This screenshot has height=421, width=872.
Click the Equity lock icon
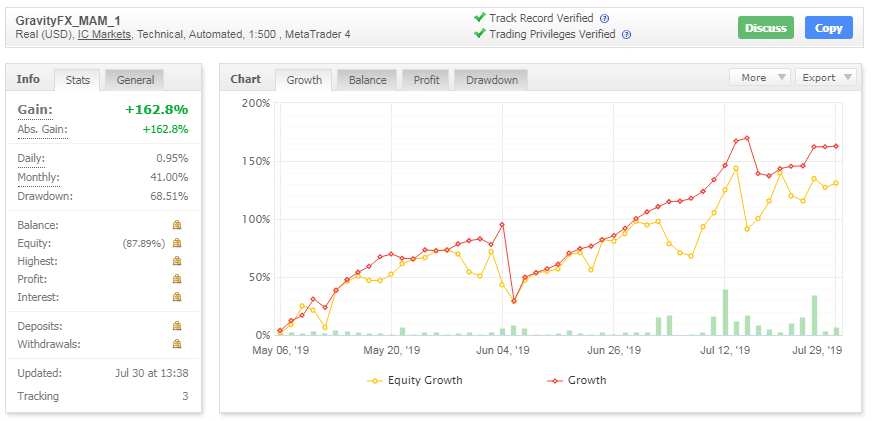[x=176, y=243]
